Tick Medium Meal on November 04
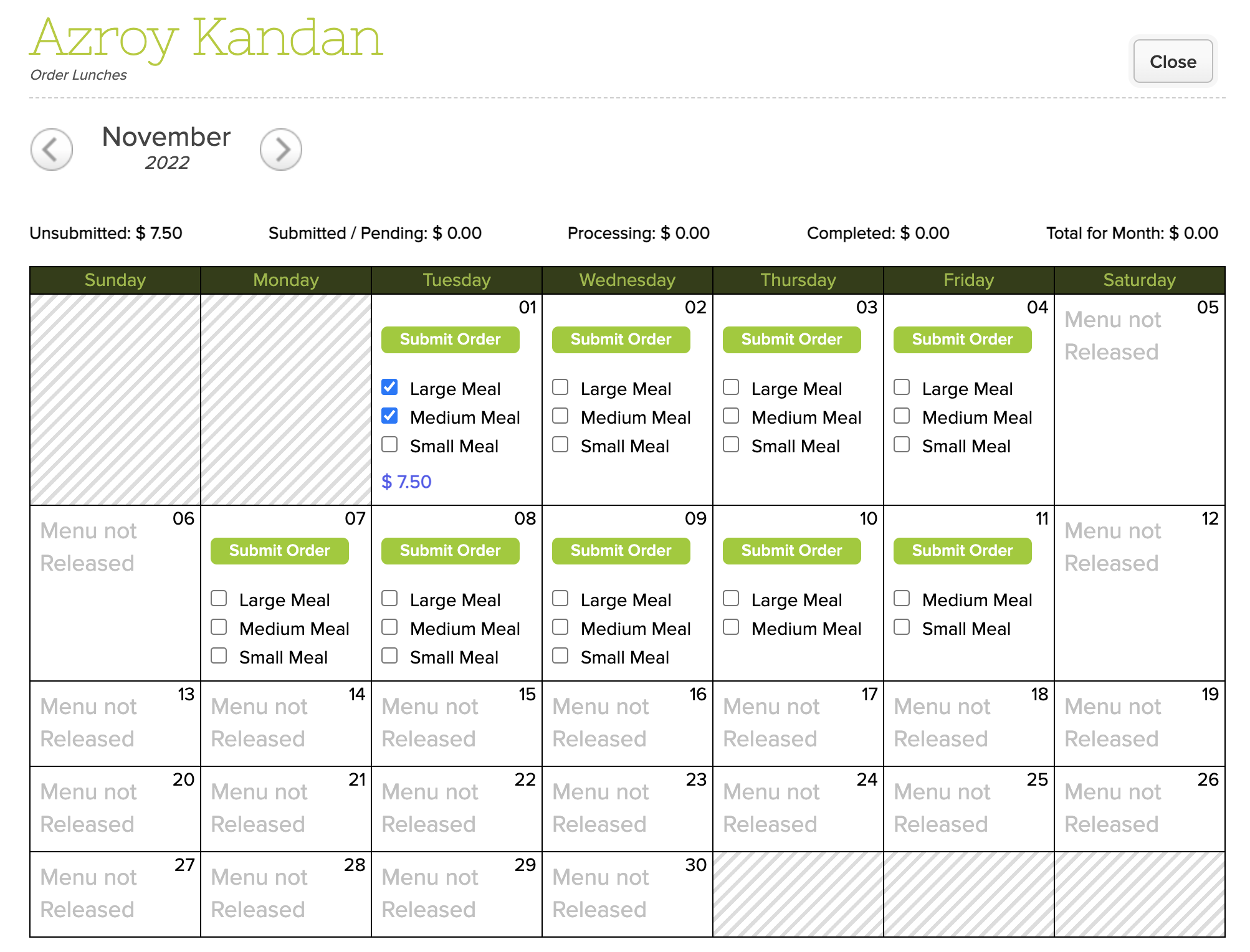Image resolution: width=1250 pixels, height=952 pixels. pos(902,416)
